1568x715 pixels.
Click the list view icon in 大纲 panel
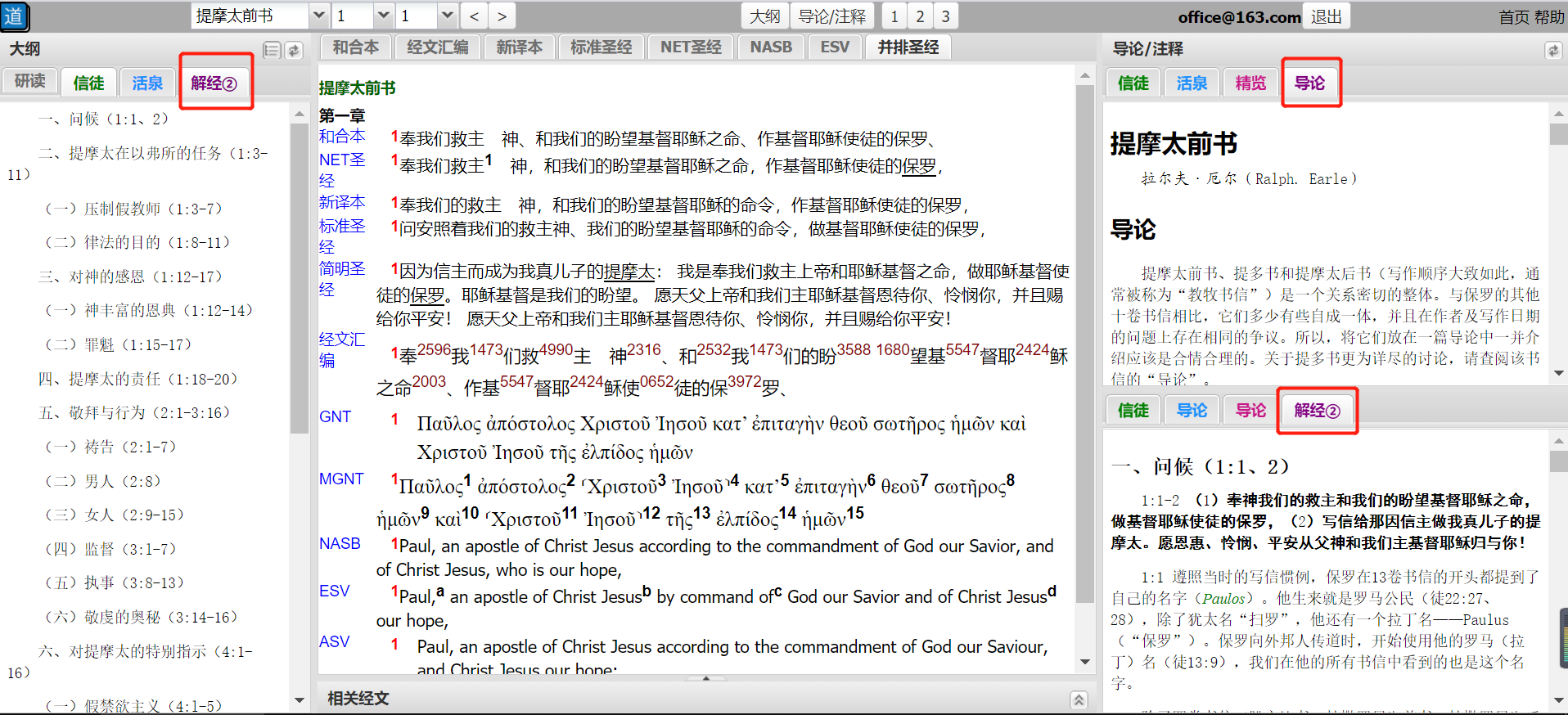click(272, 51)
